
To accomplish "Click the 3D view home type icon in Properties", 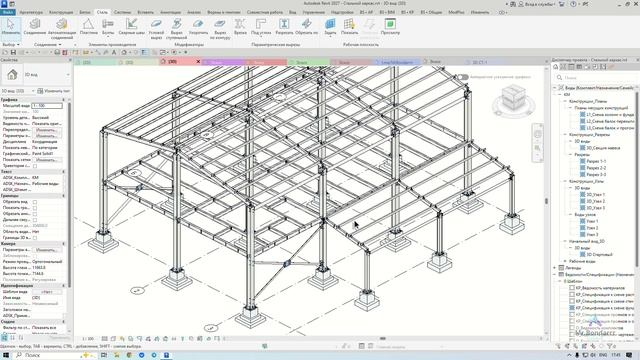I will pos(12,75).
